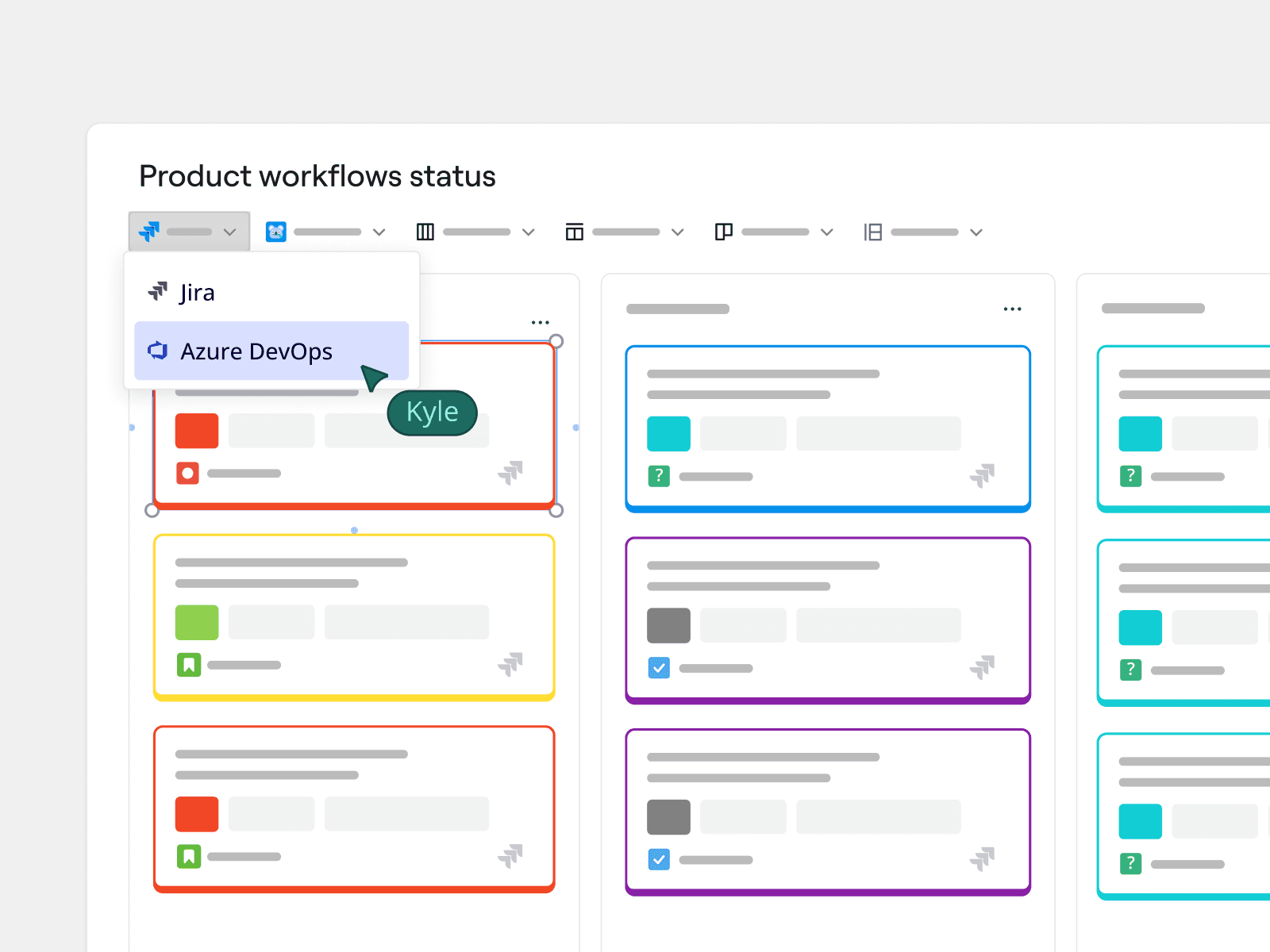Click the red record icon on selected card
This screenshot has width=1270, height=952.
pyautogui.click(x=187, y=474)
